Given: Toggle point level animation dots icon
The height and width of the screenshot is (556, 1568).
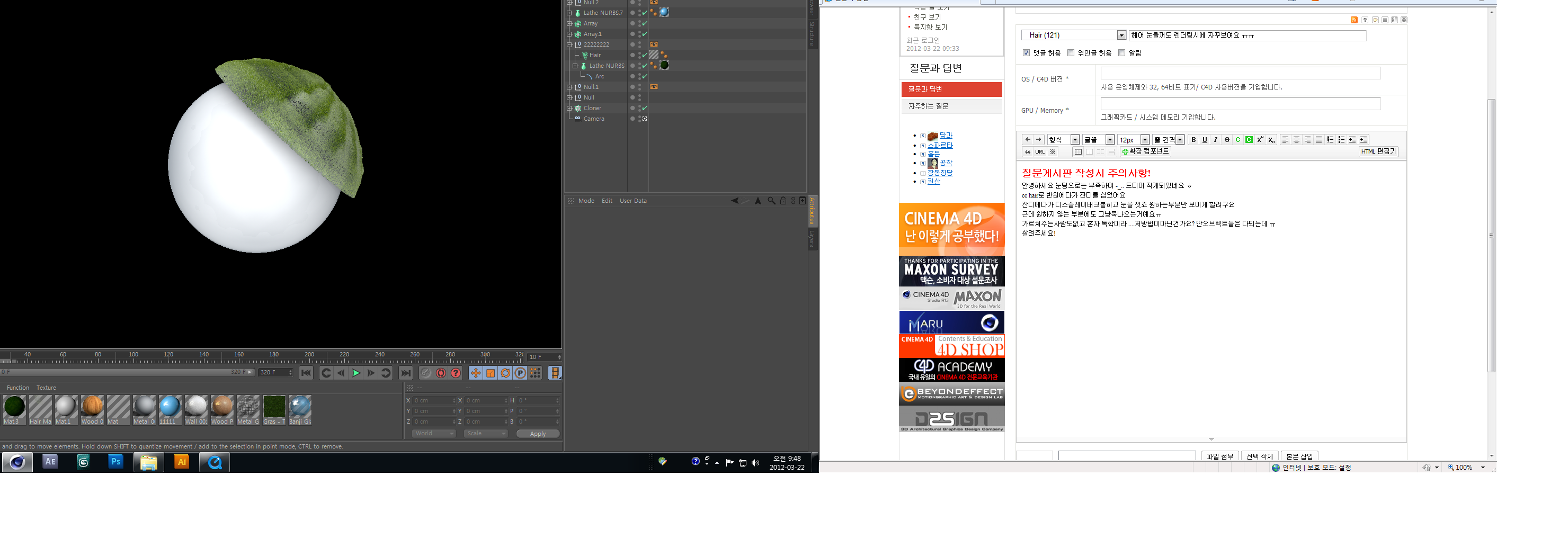Looking at the screenshot, I should [536, 373].
